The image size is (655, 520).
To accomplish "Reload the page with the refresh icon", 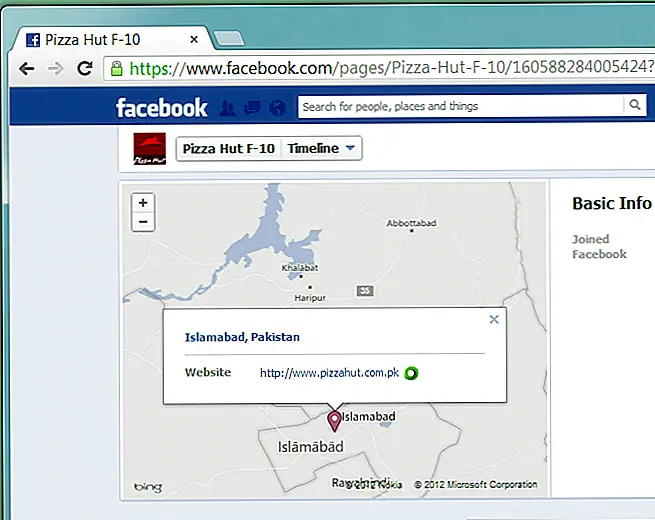I will tap(85, 68).
